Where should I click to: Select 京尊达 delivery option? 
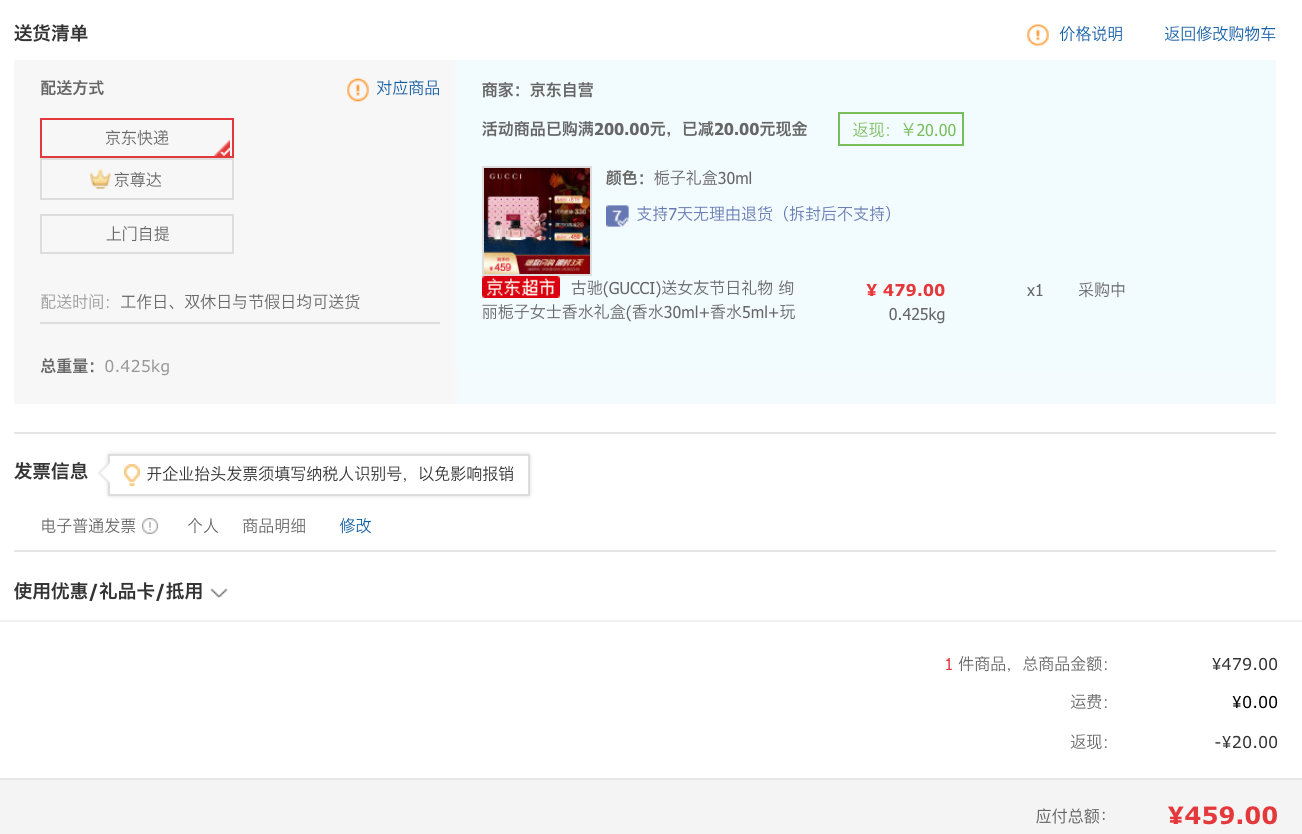click(137, 180)
